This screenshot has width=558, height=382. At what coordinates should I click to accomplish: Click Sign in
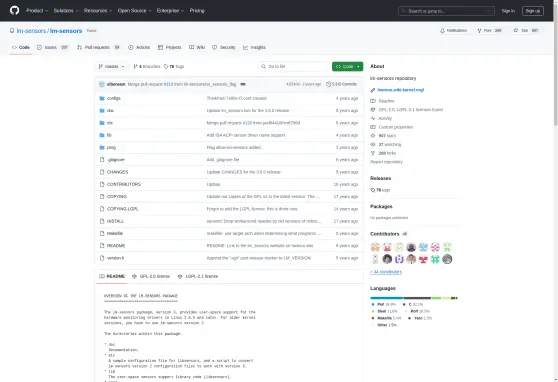[x=508, y=11]
